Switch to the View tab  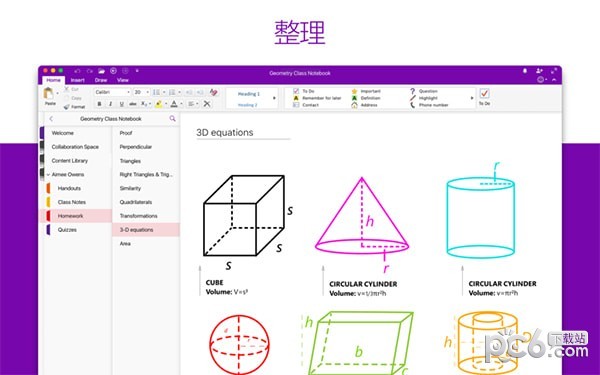point(122,80)
